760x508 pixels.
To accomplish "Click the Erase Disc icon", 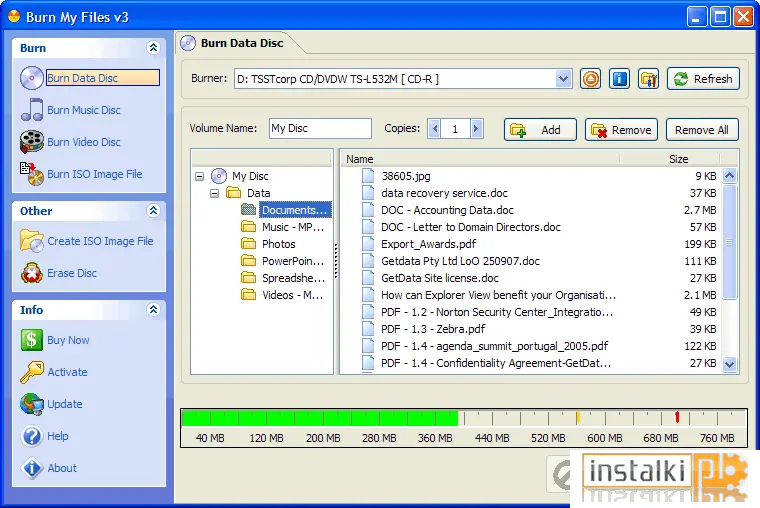I will (x=32, y=273).
